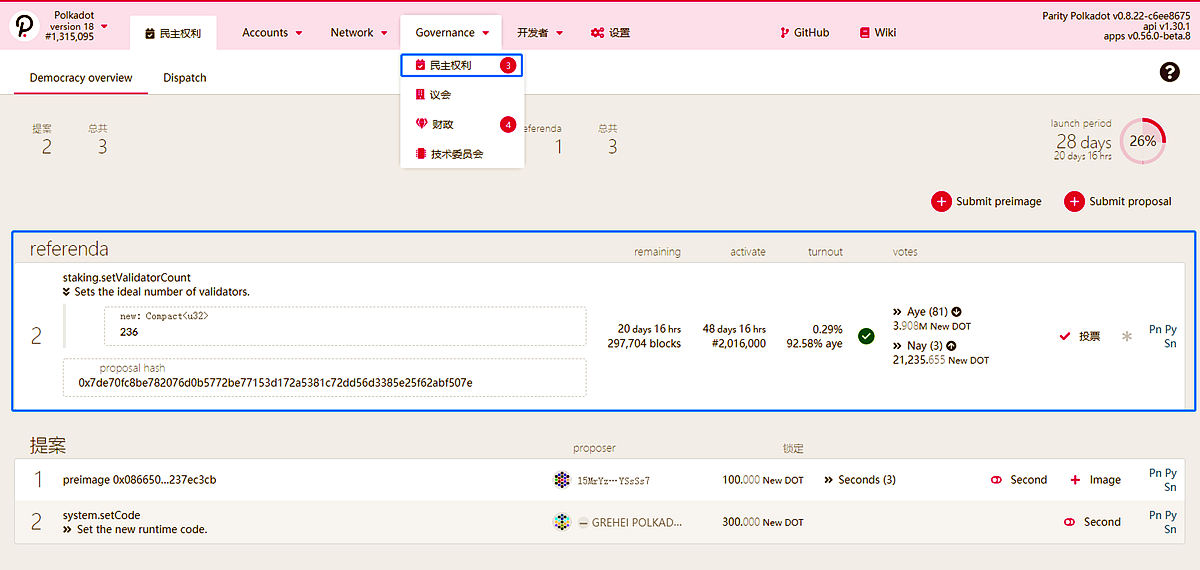Screen dimensions: 1200x570
Task: Click the 92.58% aye turnout text
Action: click(x=814, y=344)
